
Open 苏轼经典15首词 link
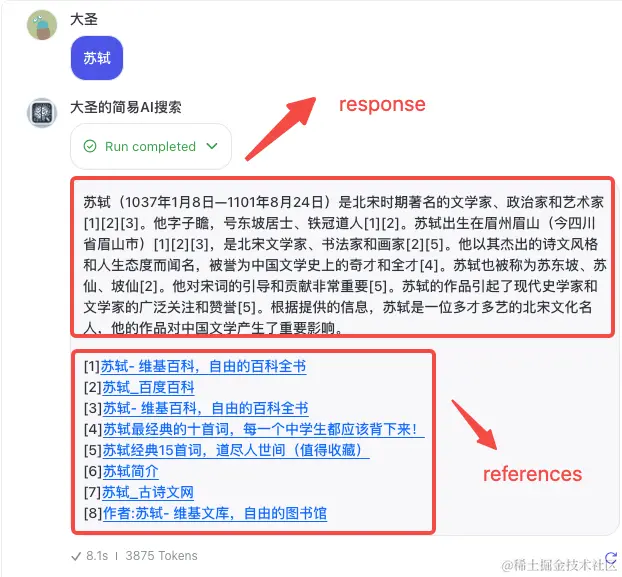(x=236, y=450)
